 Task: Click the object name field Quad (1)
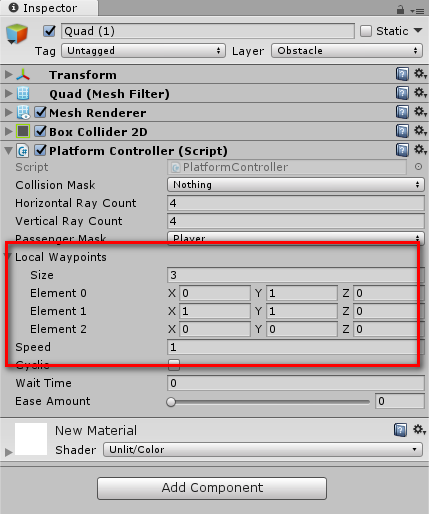coord(208,31)
